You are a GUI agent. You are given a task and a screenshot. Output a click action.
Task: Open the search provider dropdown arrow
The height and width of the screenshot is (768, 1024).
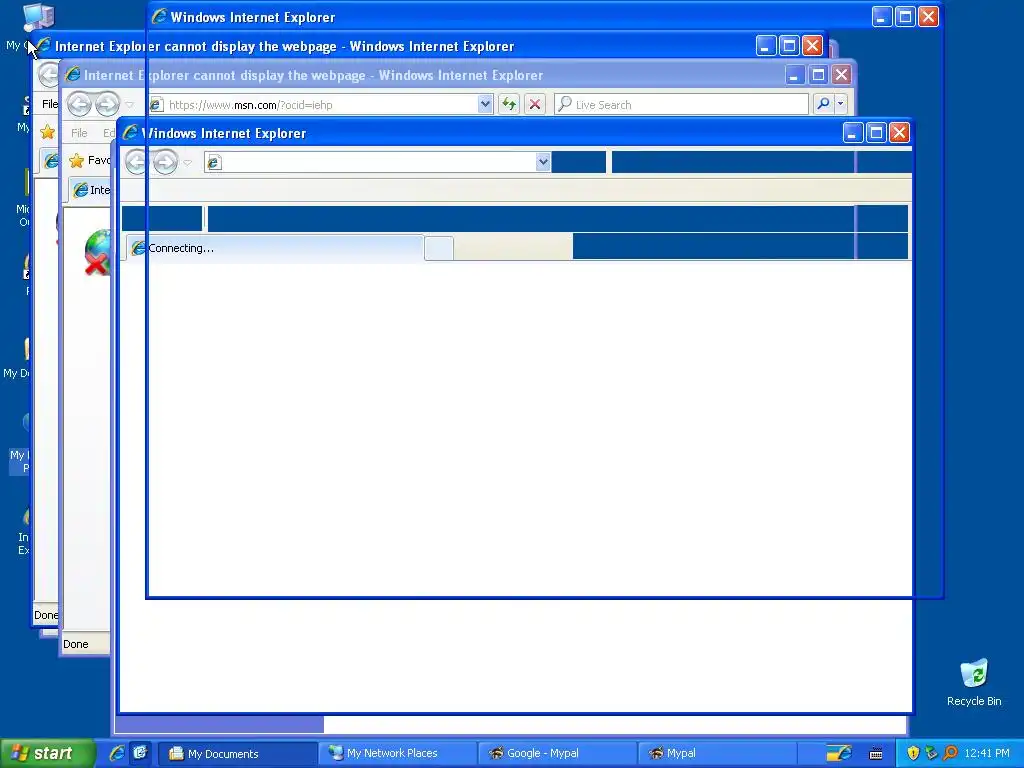tap(840, 104)
